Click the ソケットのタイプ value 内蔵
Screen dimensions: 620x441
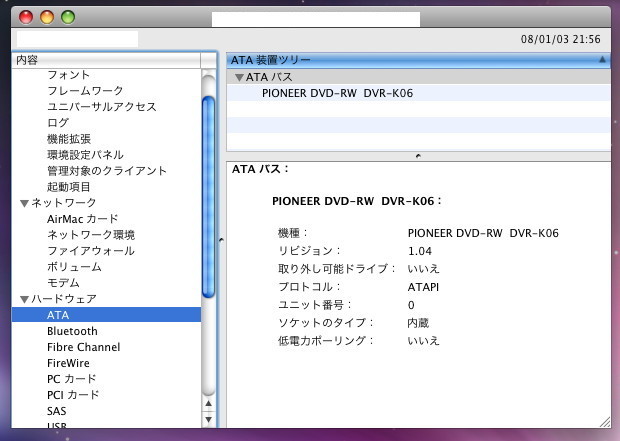pyautogui.click(x=418, y=323)
